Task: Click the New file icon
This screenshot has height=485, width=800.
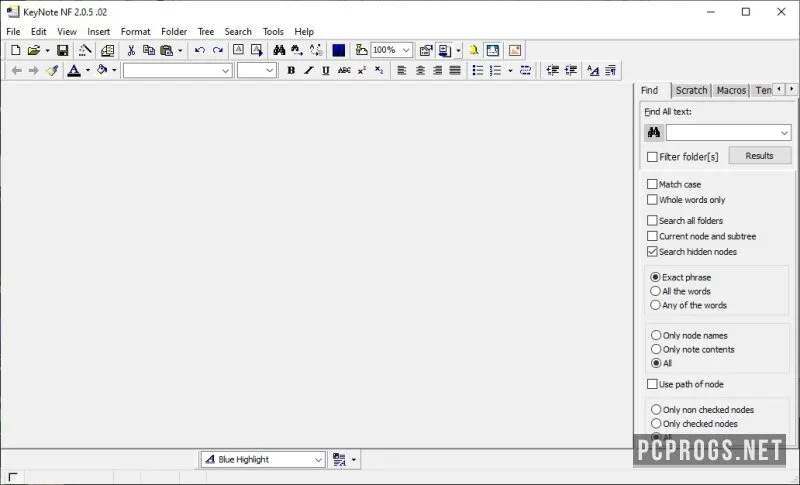Action: [x=16, y=50]
